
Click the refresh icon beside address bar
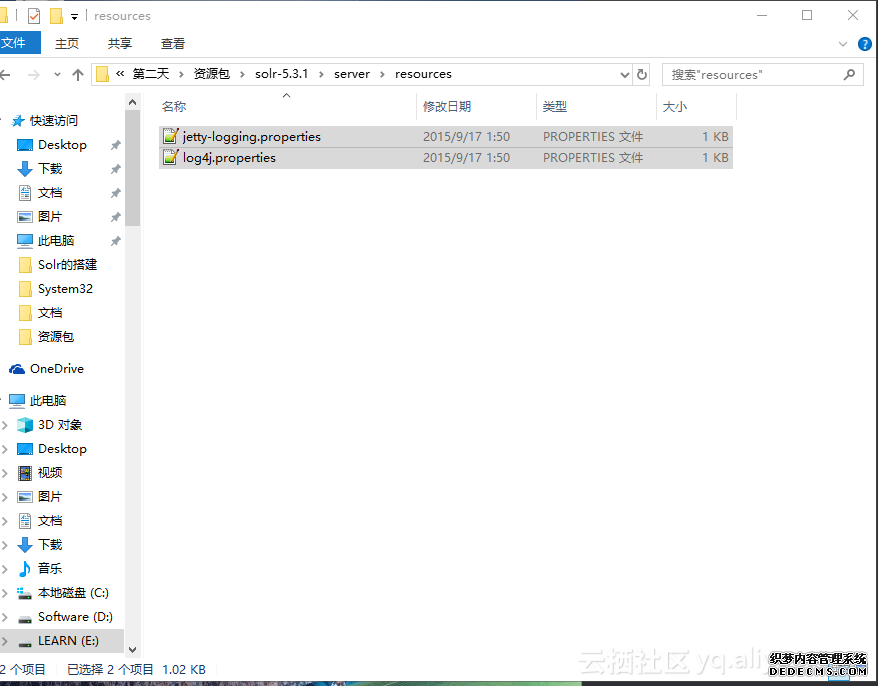tap(642, 75)
